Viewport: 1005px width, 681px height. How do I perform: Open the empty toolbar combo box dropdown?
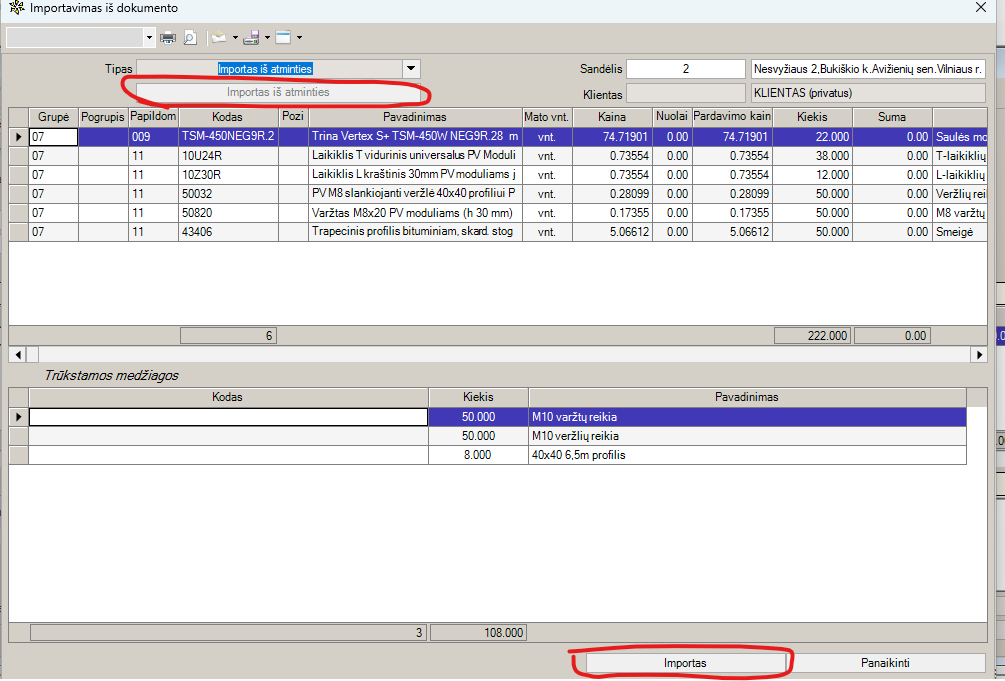pyautogui.click(x=150, y=38)
